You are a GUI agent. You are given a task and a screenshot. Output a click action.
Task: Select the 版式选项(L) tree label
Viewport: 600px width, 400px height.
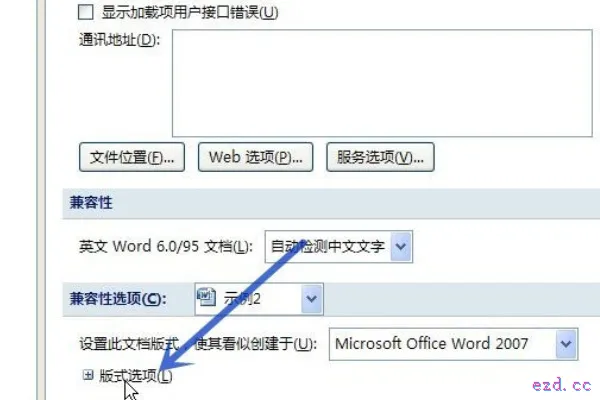pos(135,376)
